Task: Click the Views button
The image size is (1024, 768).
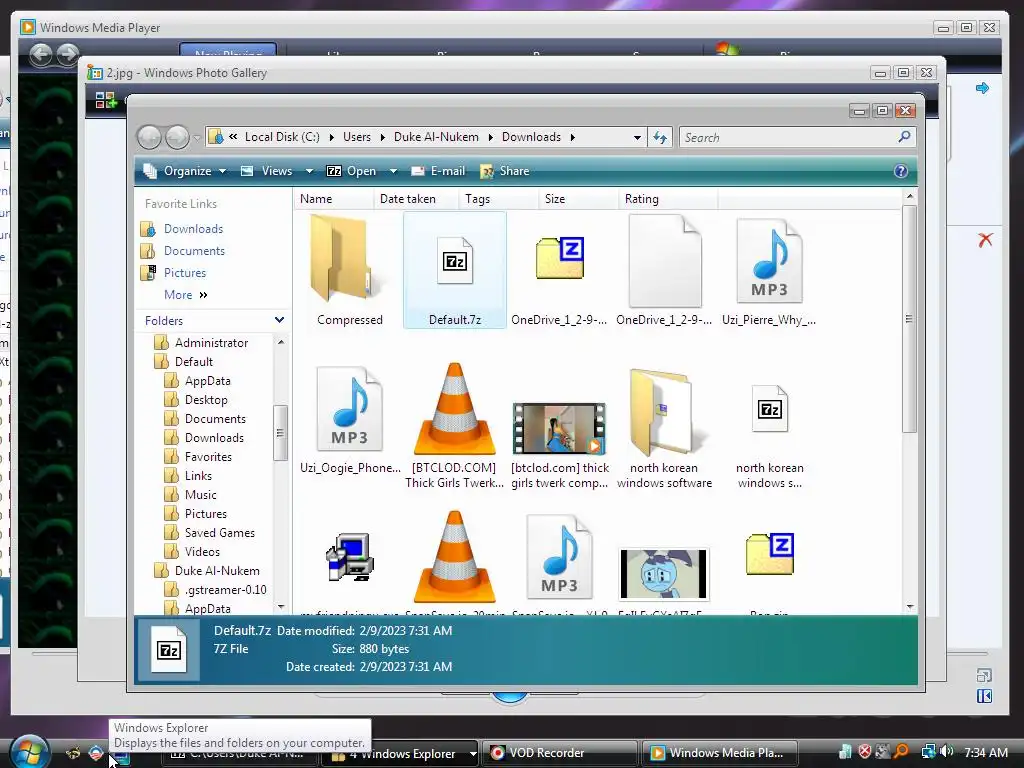Action: point(266,171)
